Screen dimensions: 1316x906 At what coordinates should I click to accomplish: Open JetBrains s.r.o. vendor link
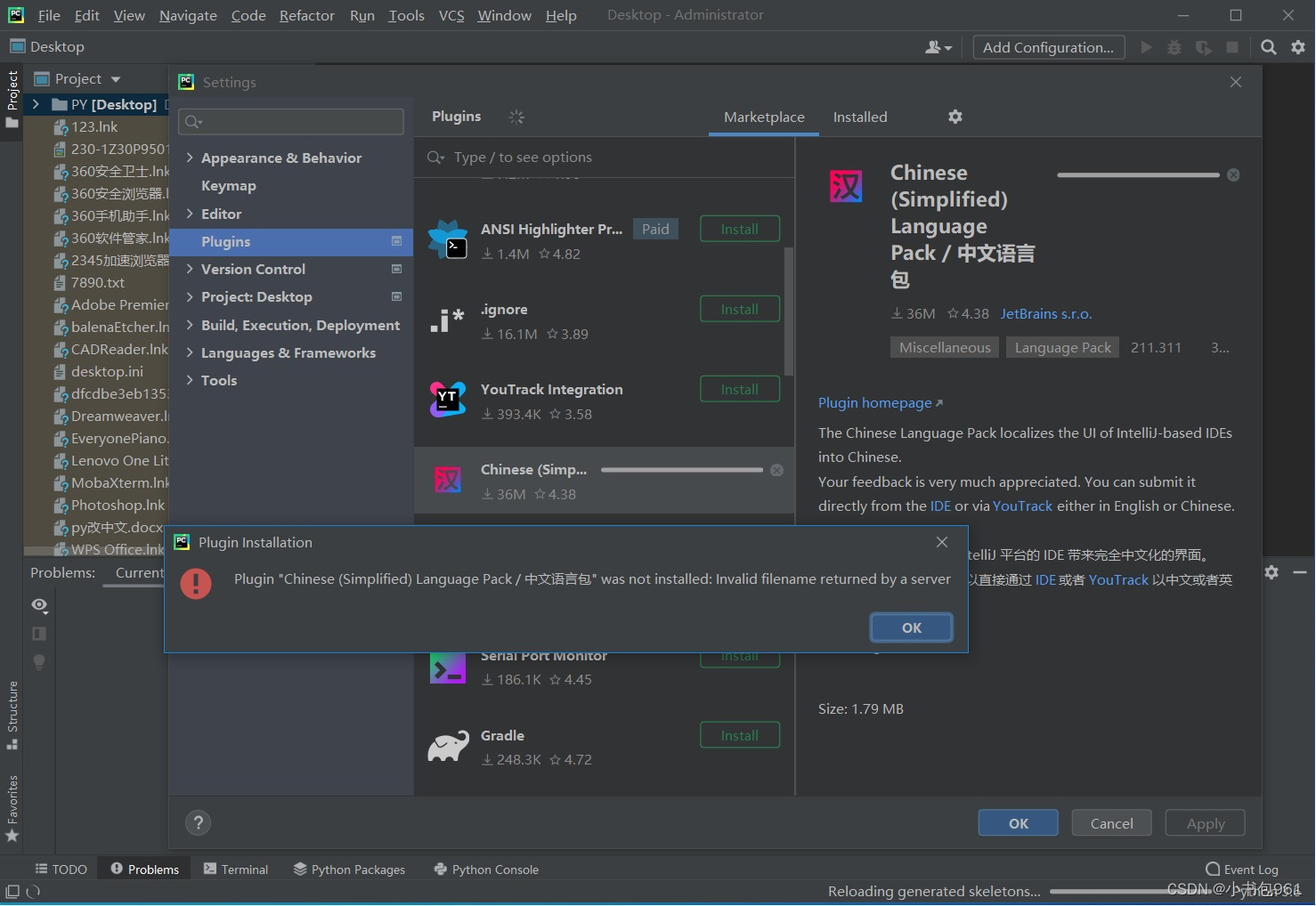[1046, 313]
